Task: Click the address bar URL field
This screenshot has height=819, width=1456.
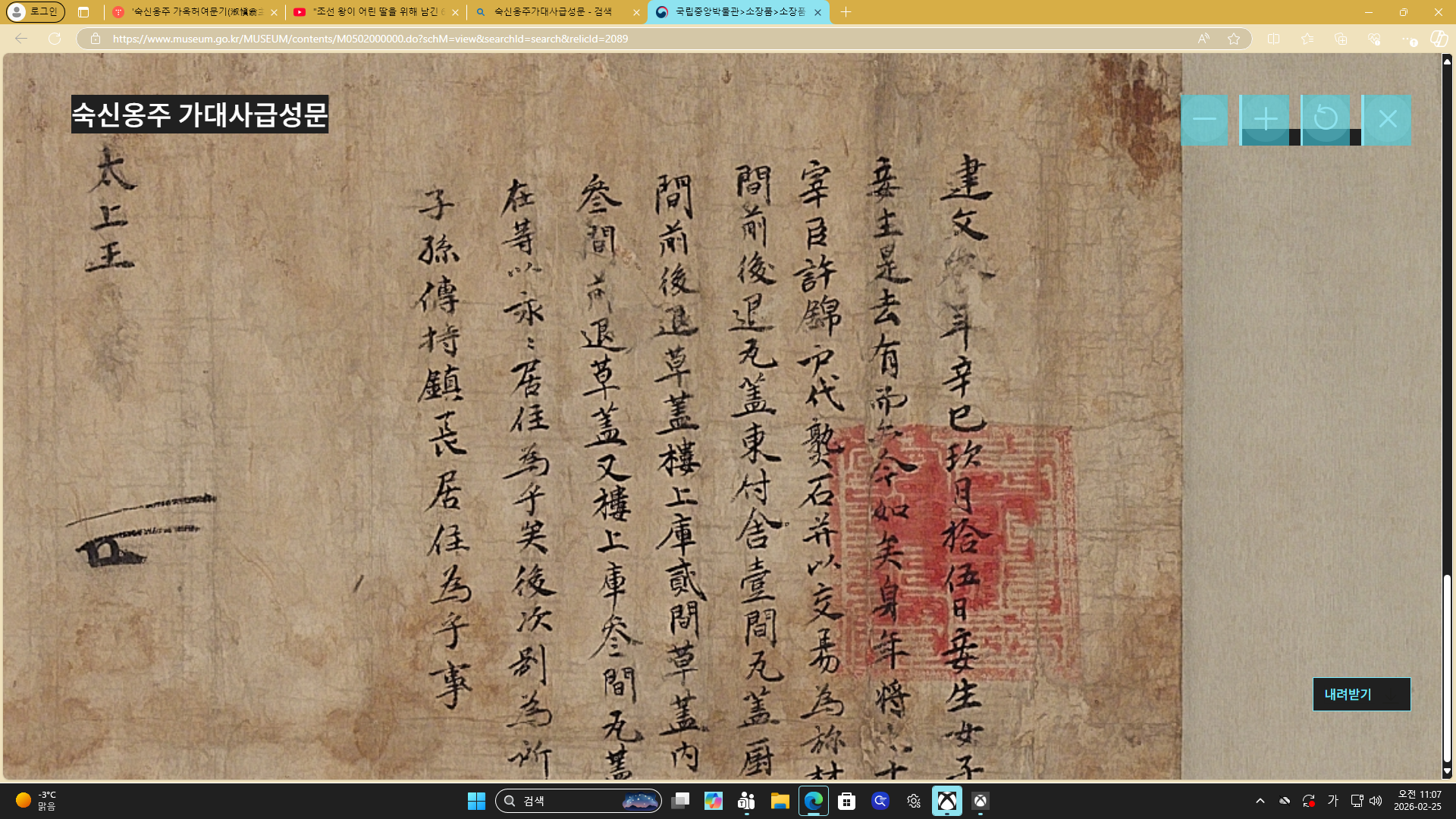Action: click(607, 39)
